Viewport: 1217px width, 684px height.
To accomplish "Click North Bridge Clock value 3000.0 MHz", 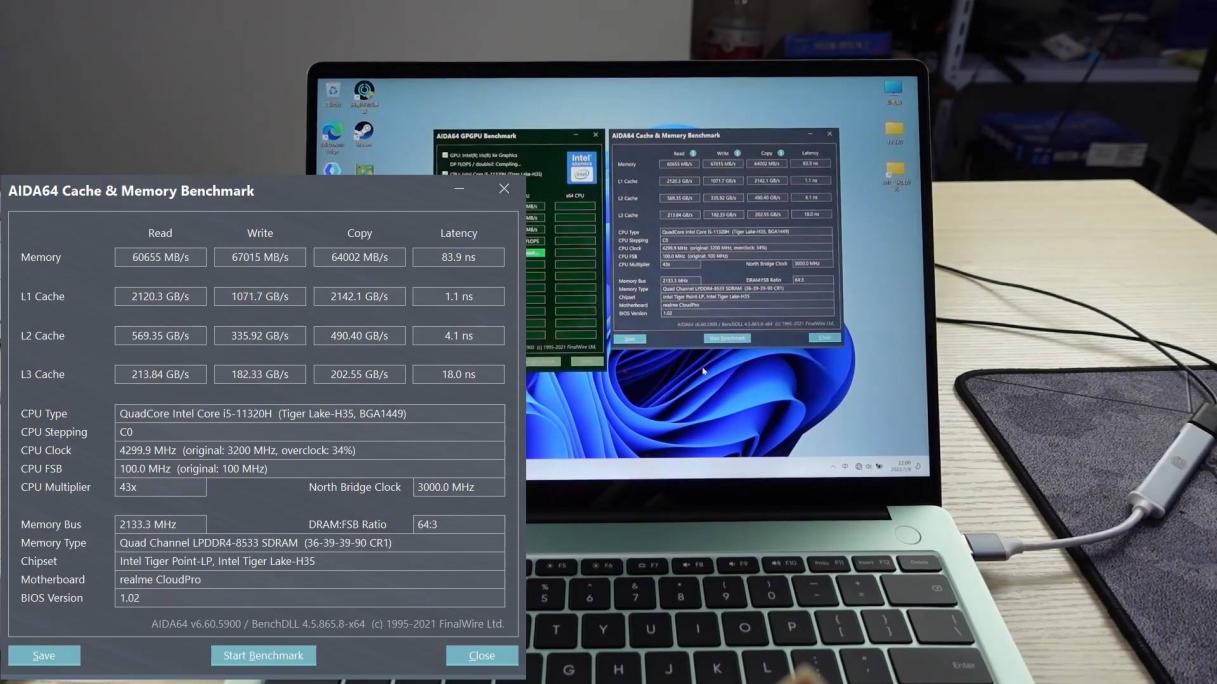I will 459,487.
